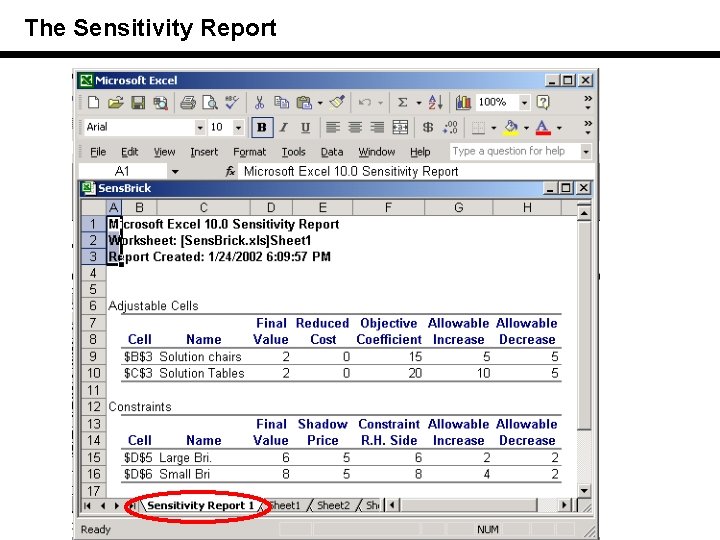Open the Name Box dropdown arrow
Image resolution: width=720 pixels, height=540 pixels.
click(x=175, y=172)
